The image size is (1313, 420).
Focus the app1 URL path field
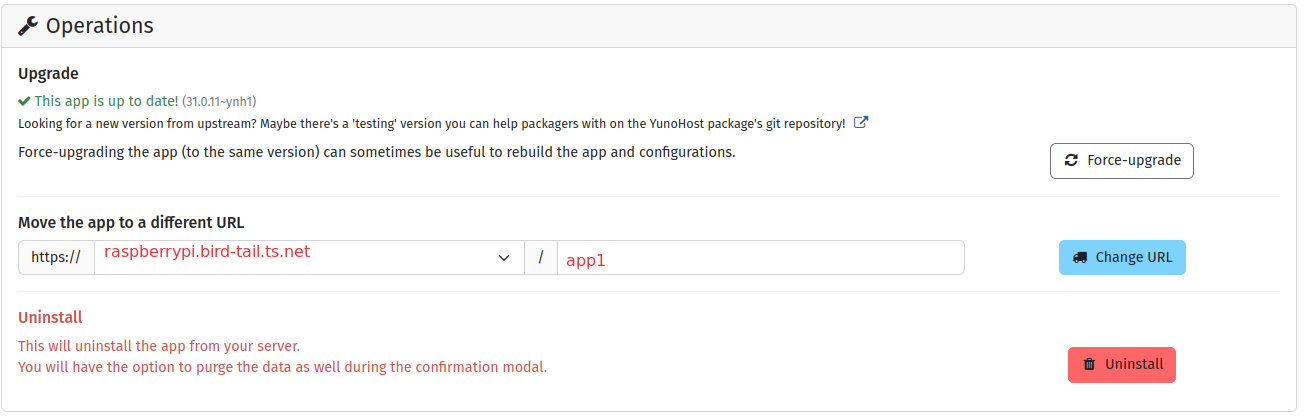pyautogui.click(x=760, y=258)
